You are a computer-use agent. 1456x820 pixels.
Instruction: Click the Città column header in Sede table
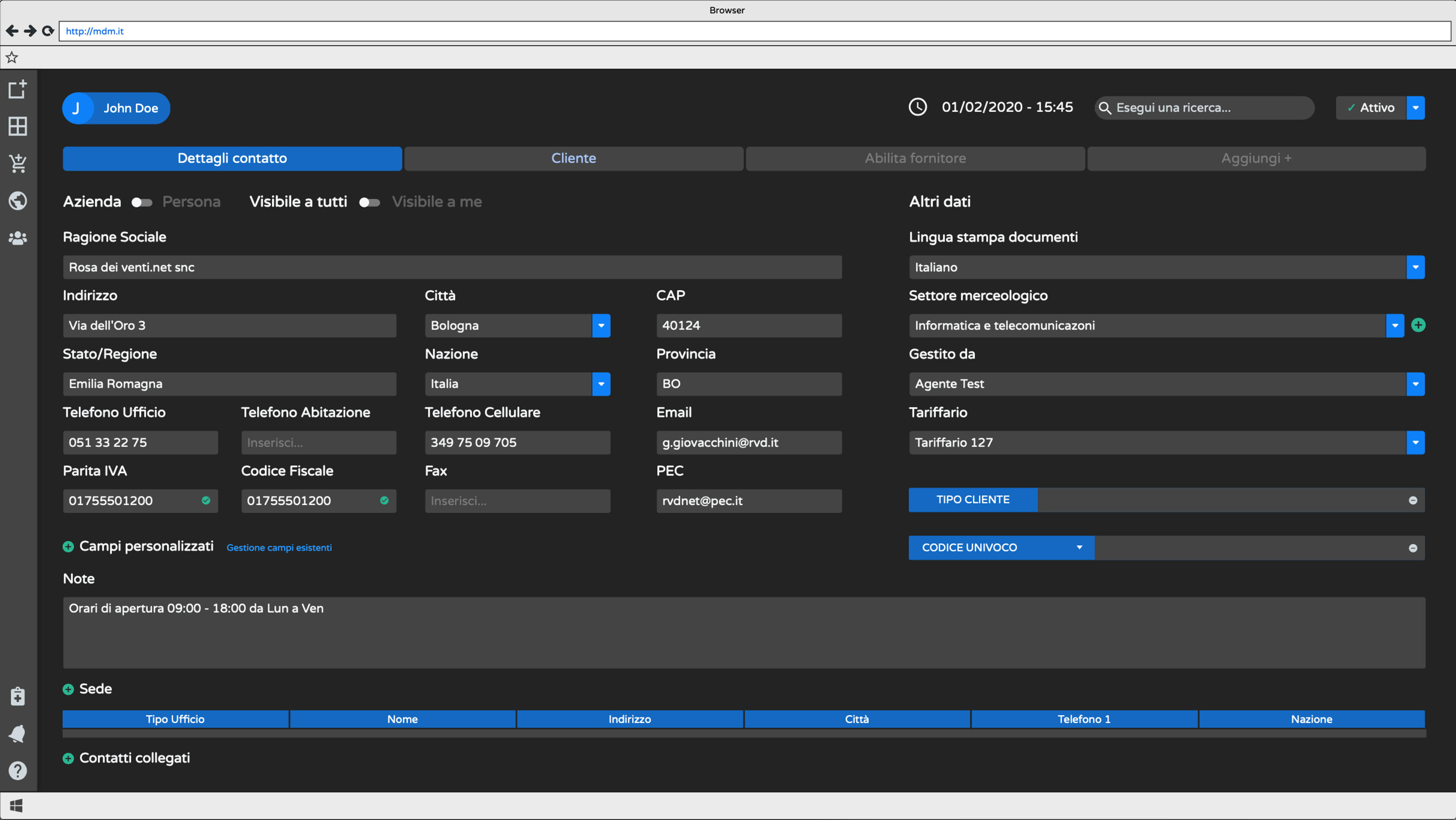coord(857,719)
